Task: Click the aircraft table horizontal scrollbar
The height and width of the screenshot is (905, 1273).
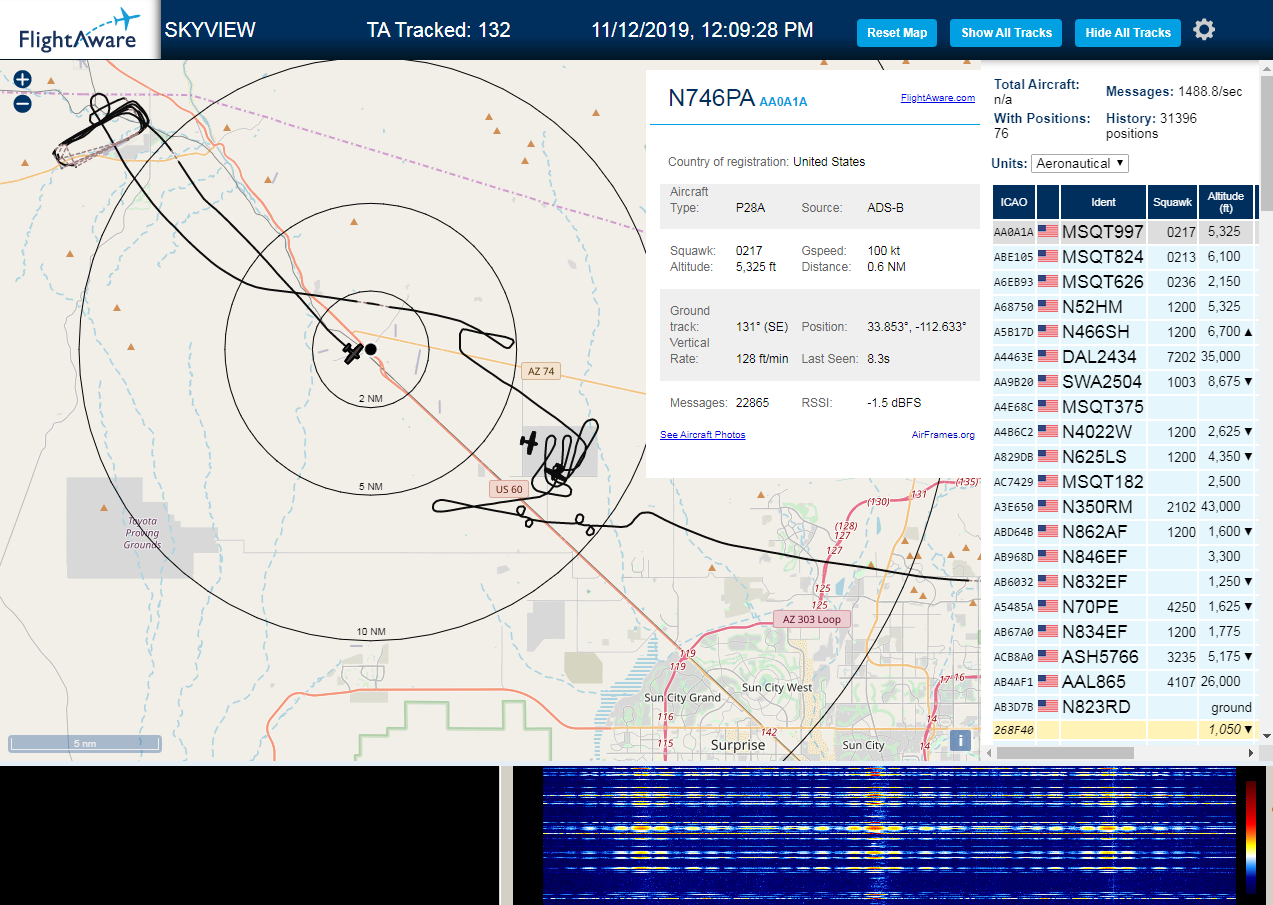Action: [1063, 752]
